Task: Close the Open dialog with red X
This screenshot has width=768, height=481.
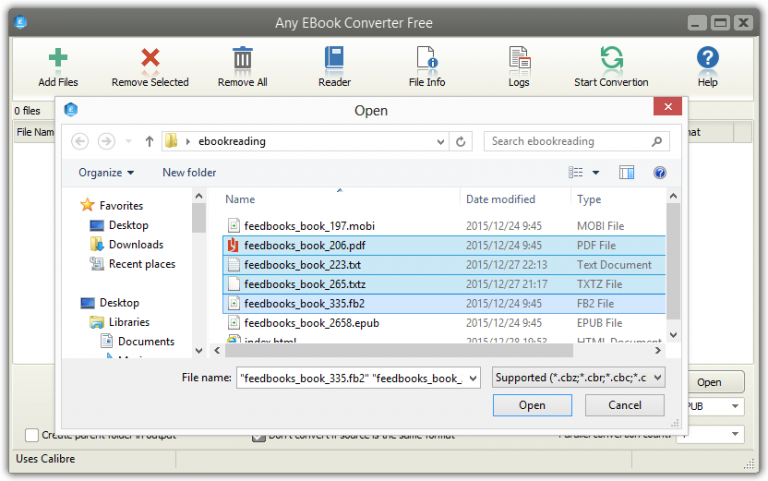Action: click(x=668, y=106)
